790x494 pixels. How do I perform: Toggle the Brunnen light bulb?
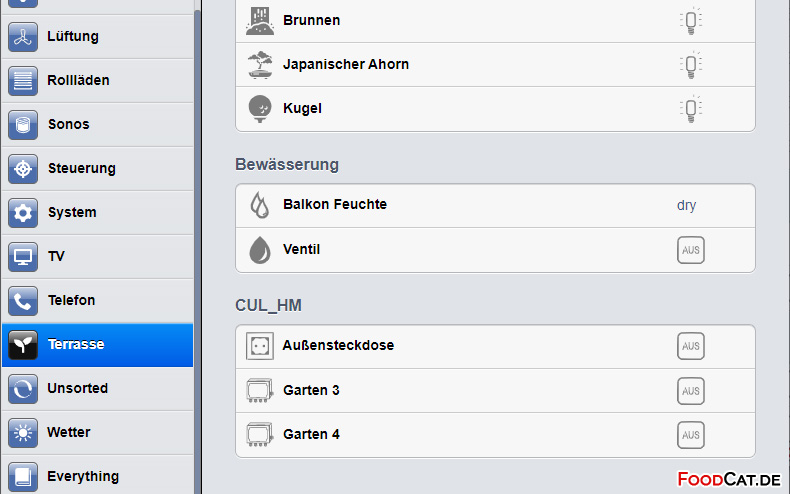tap(691, 21)
